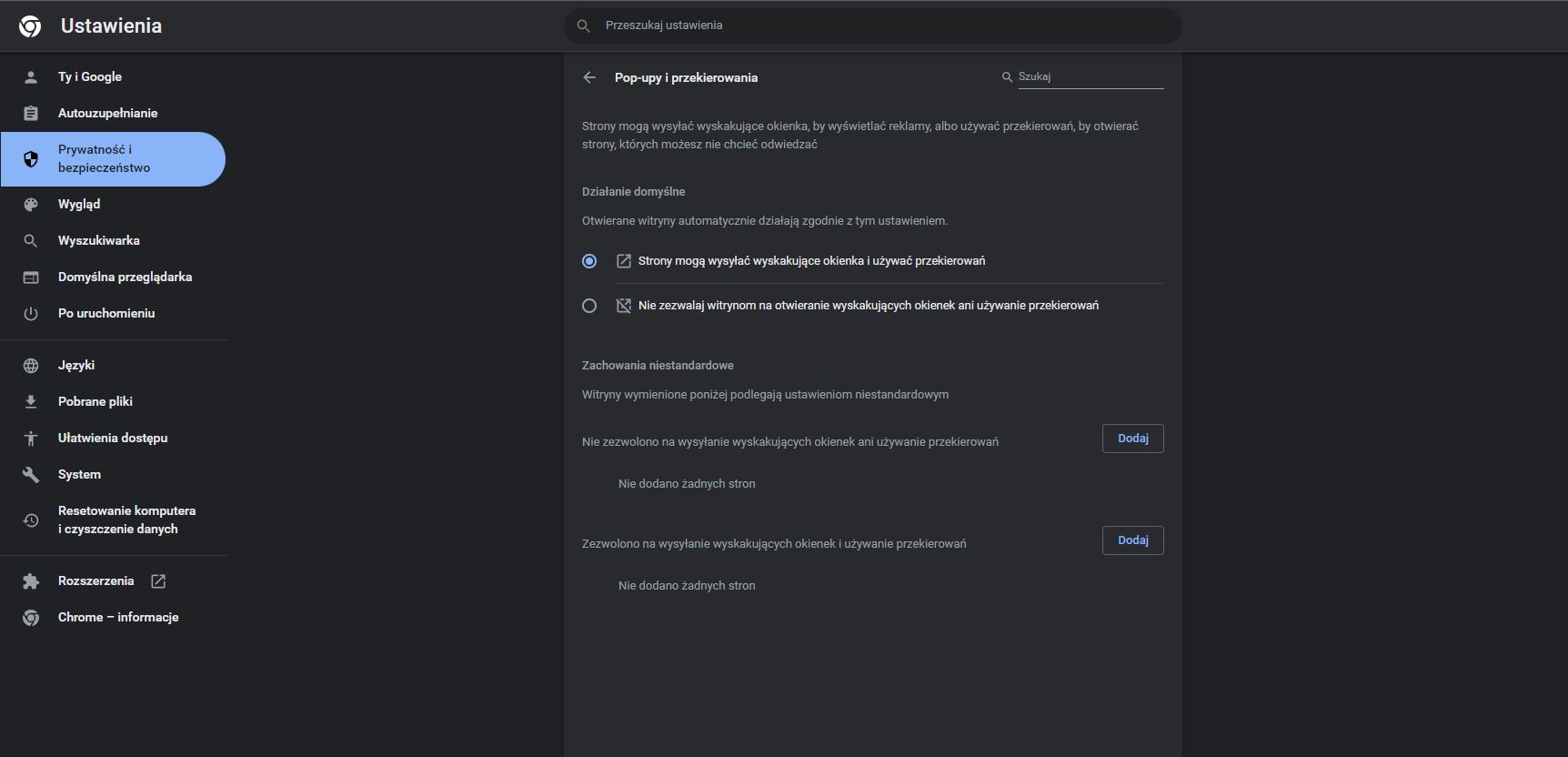Click the Chrome icon for Chrome – informacje
Image resolution: width=1568 pixels, height=757 pixels.
tap(31, 618)
